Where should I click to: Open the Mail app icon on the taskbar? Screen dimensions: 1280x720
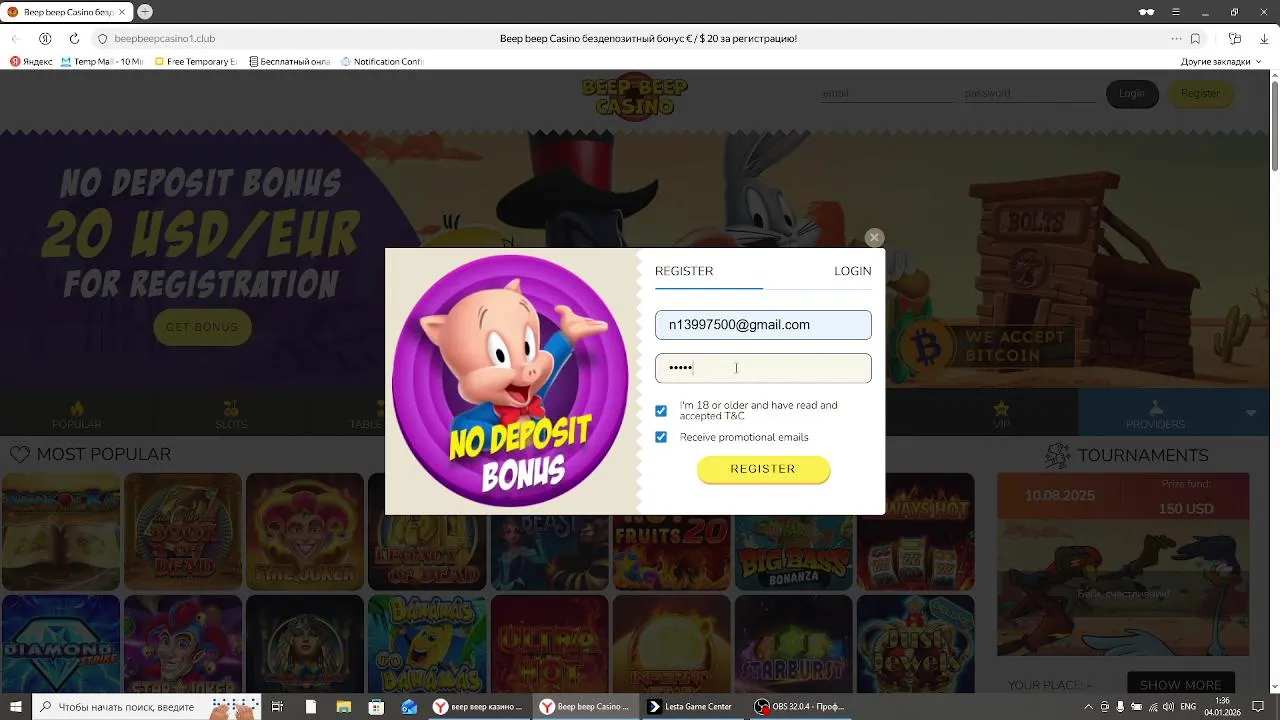[x=409, y=706]
